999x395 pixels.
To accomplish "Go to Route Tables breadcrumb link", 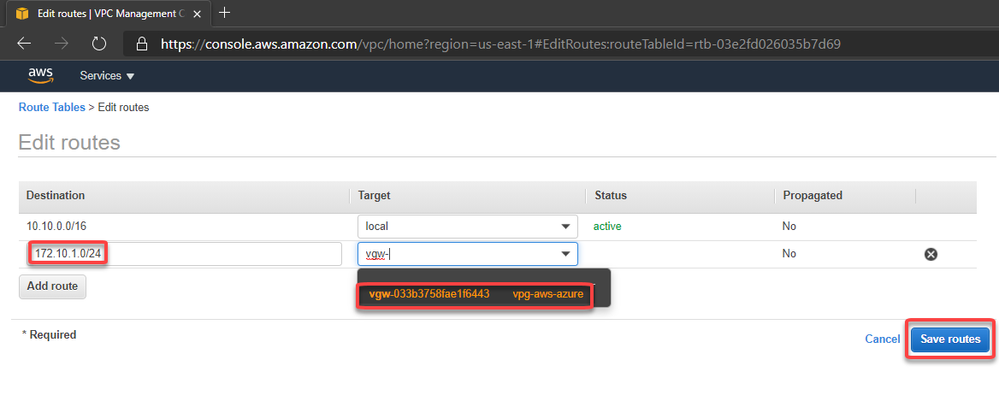I will [x=52, y=108].
